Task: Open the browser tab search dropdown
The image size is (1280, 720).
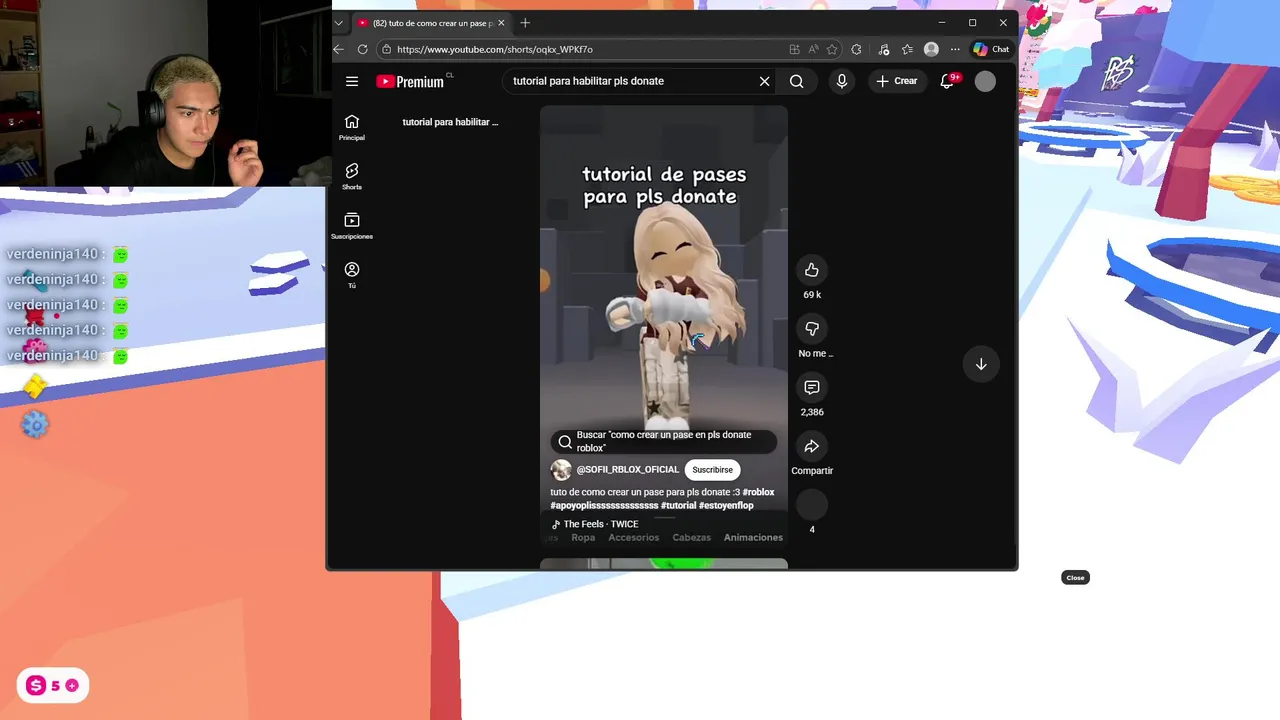Action: 338,22
